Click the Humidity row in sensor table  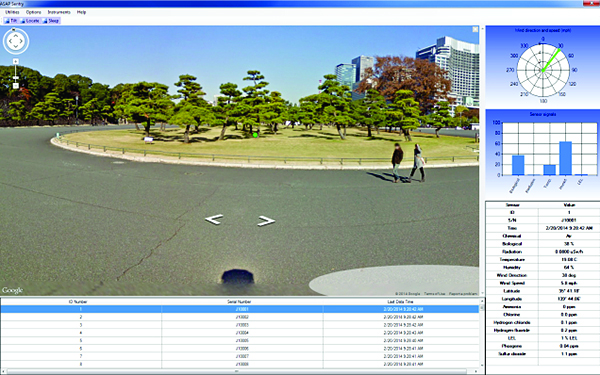[x=543, y=267]
